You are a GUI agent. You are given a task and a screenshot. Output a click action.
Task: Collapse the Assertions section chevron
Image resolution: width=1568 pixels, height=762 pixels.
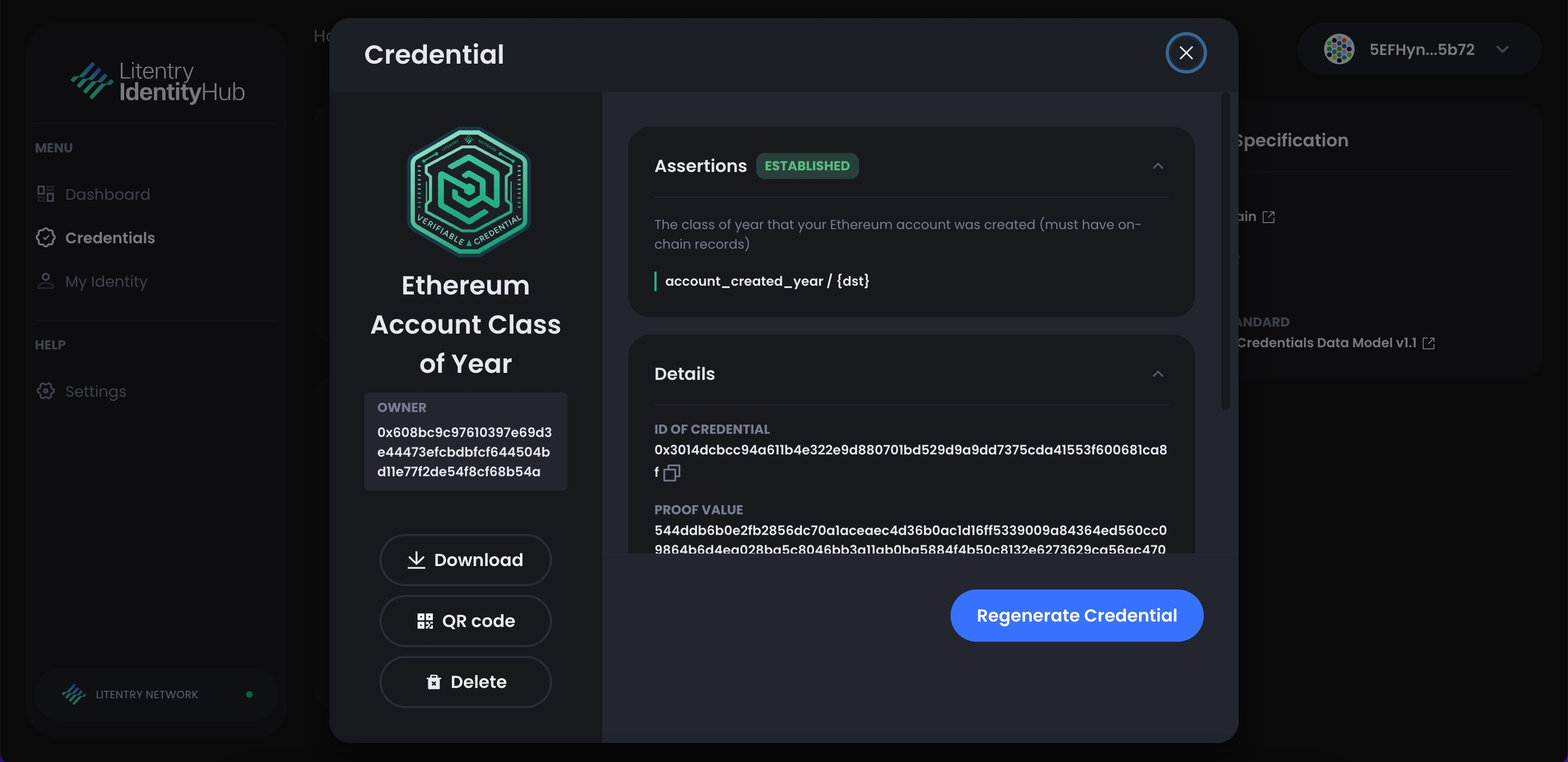point(1158,166)
